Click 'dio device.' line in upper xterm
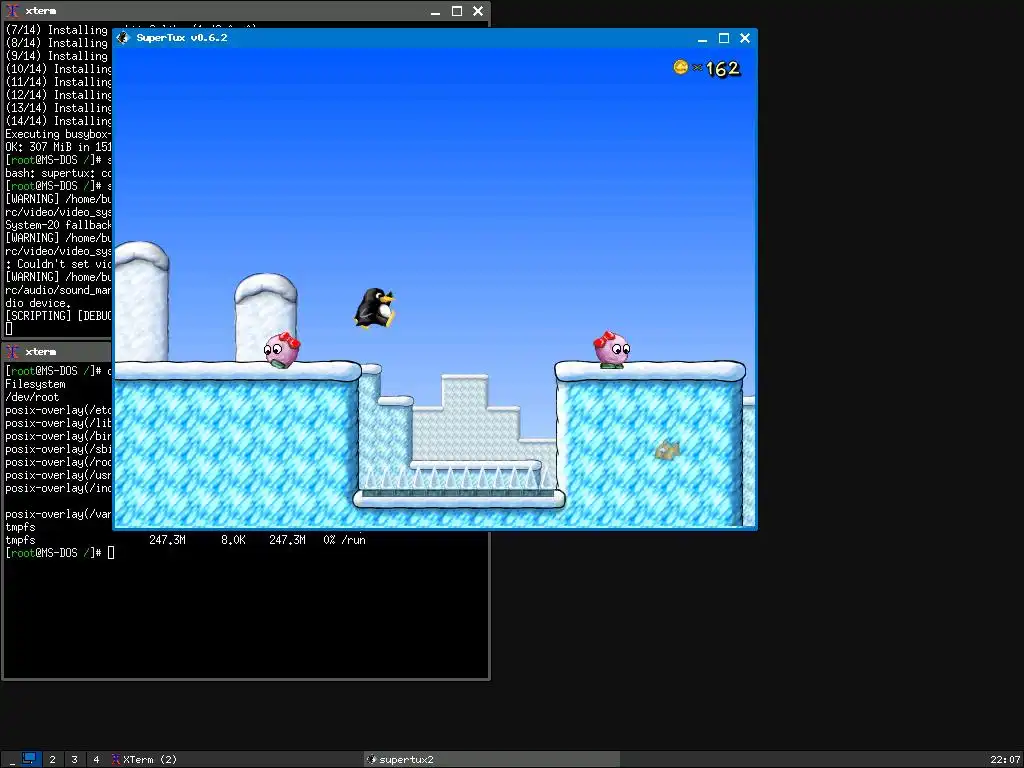Viewport: 1024px width, 768px height. pyautogui.click(x=38, y=303)
